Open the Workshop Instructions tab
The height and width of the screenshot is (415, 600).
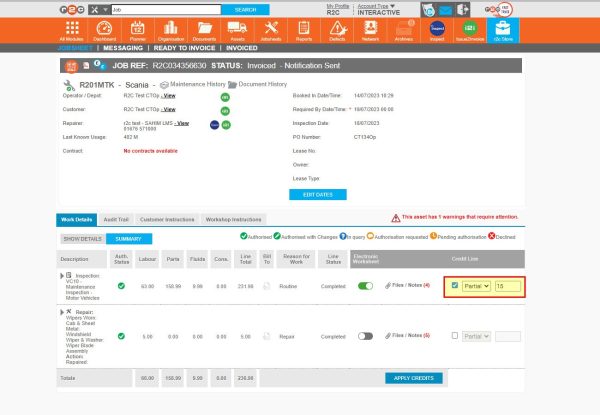coord(233,220)
